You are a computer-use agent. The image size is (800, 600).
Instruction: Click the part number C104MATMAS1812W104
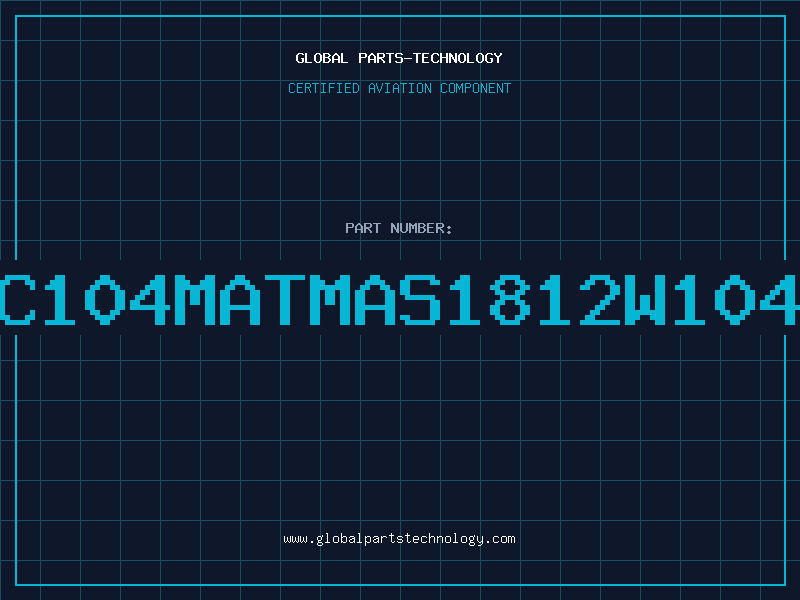[x=400, y=299]
